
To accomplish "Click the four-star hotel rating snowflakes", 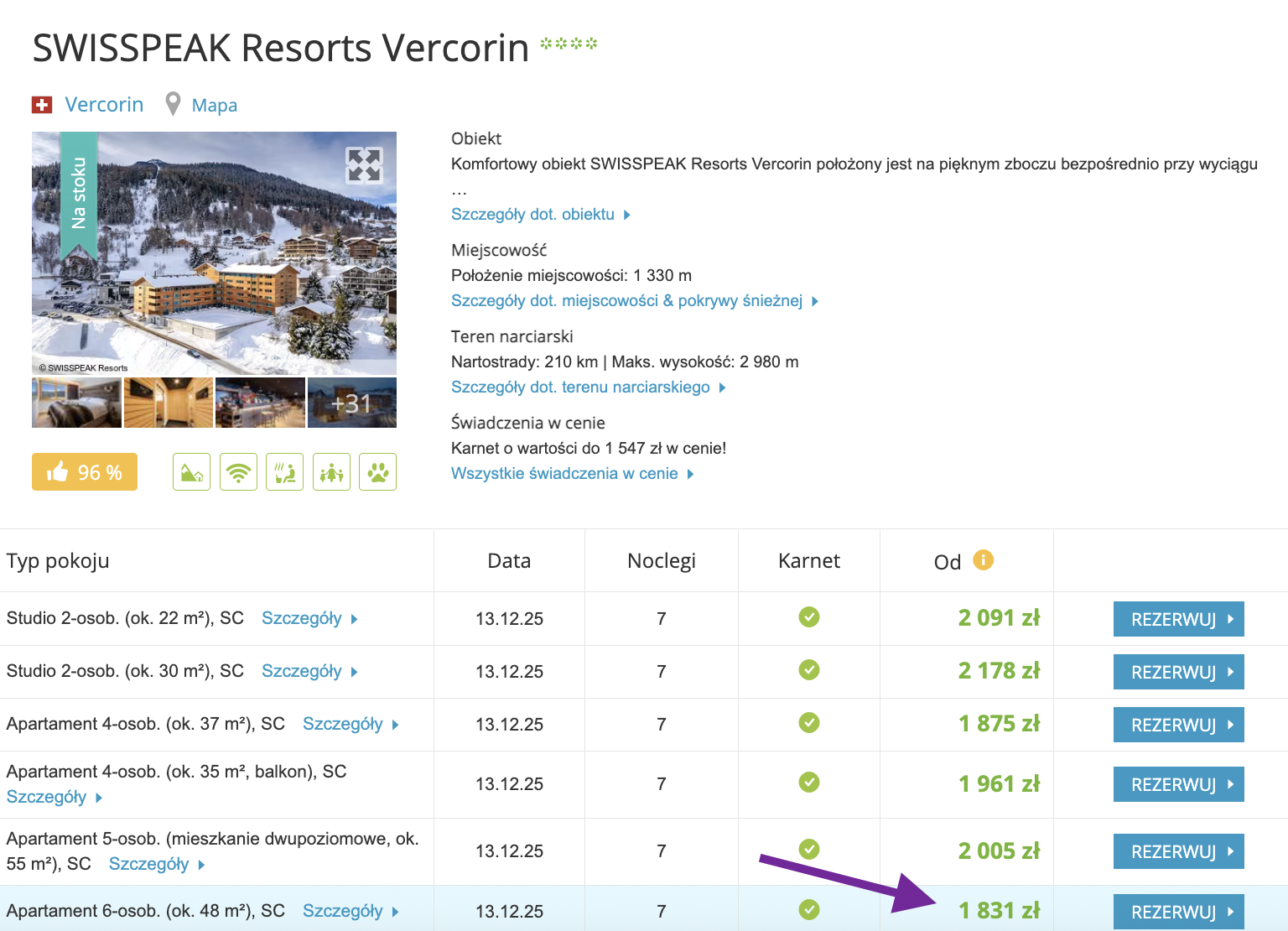I will click(569, 43).
